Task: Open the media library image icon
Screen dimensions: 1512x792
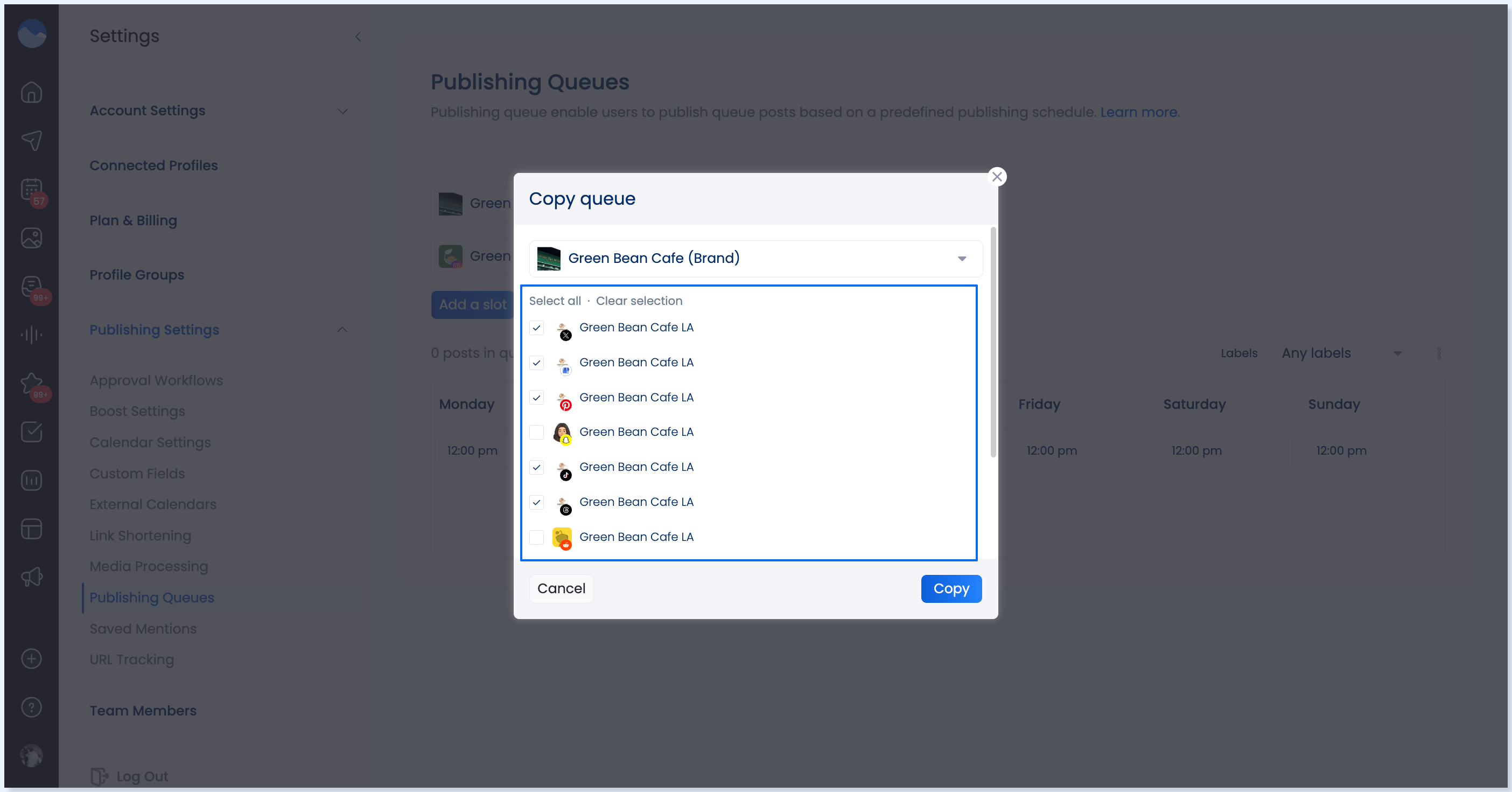Action: [31, 238]
